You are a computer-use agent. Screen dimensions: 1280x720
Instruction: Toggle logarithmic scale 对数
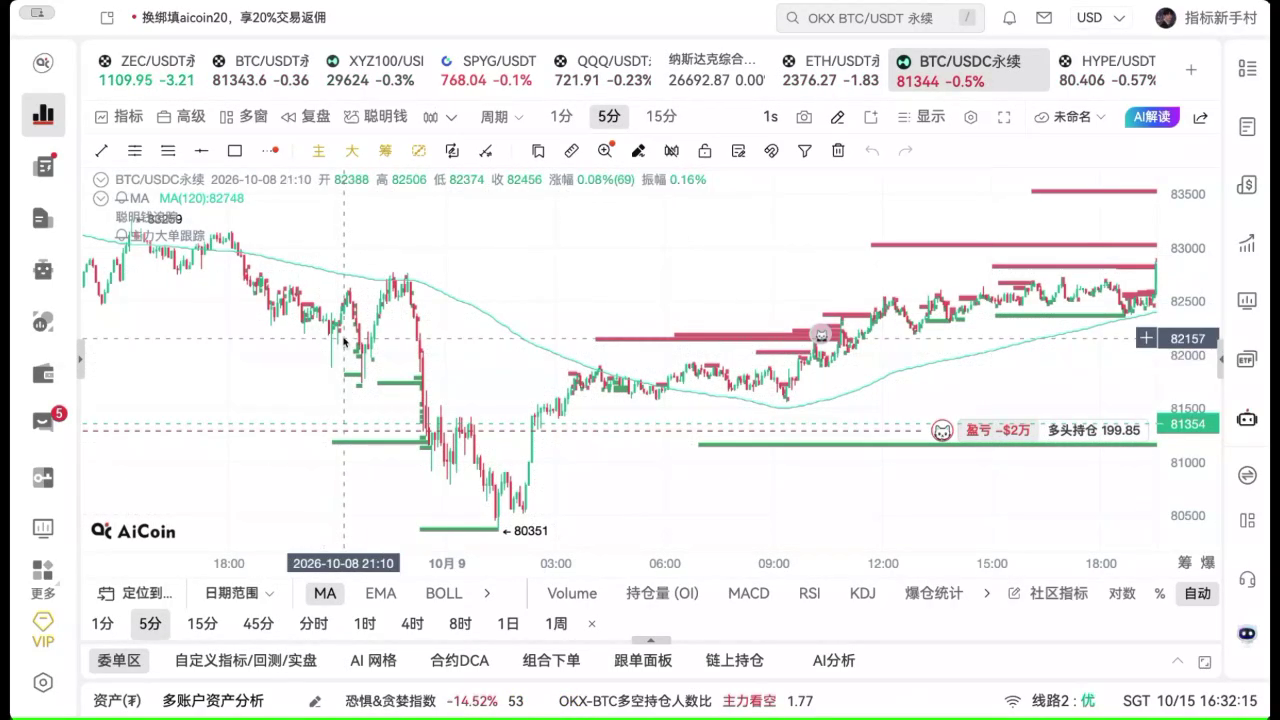pyautogui.click(x=1122, y=593)
